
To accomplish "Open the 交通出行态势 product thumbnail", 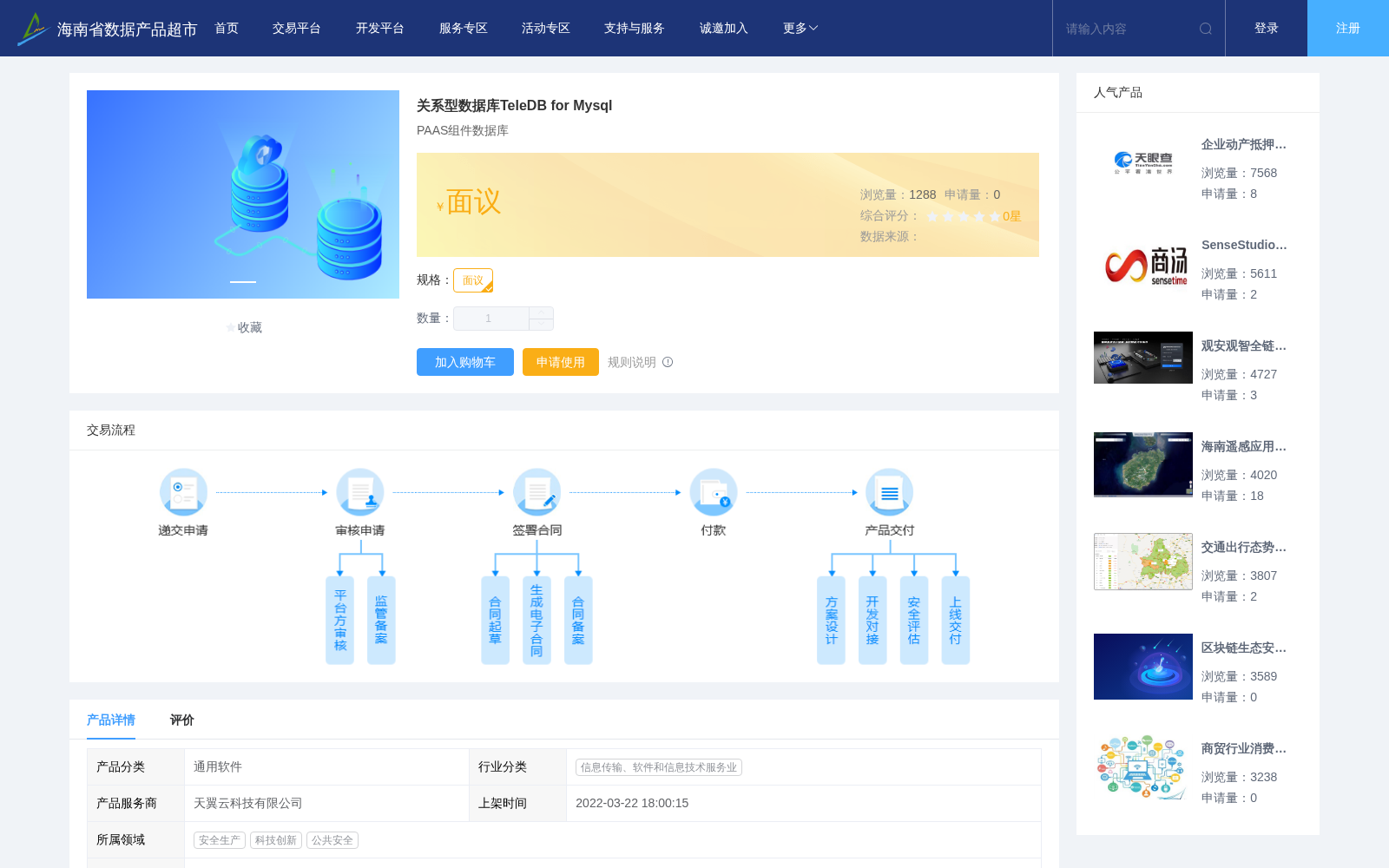I will pyautogui.click(x=1143, y=562).
